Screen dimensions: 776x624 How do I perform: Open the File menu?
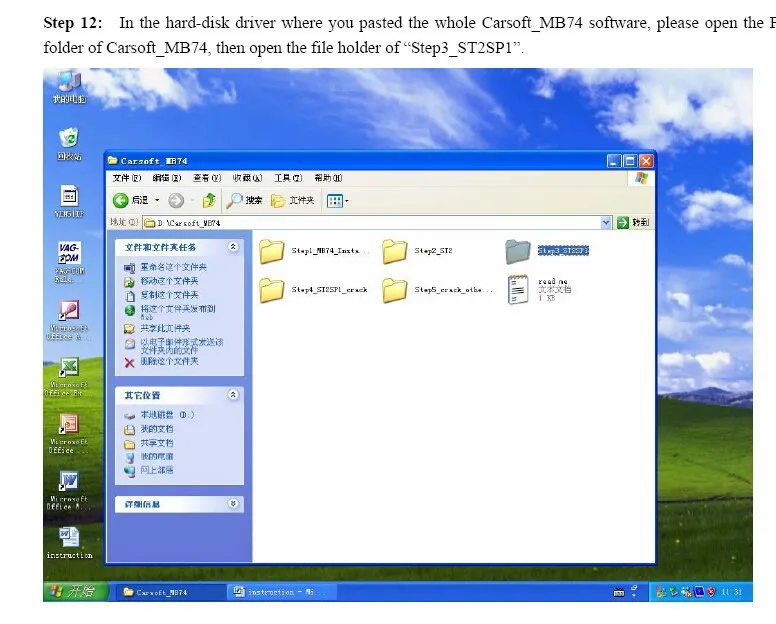tap(127, 178)
